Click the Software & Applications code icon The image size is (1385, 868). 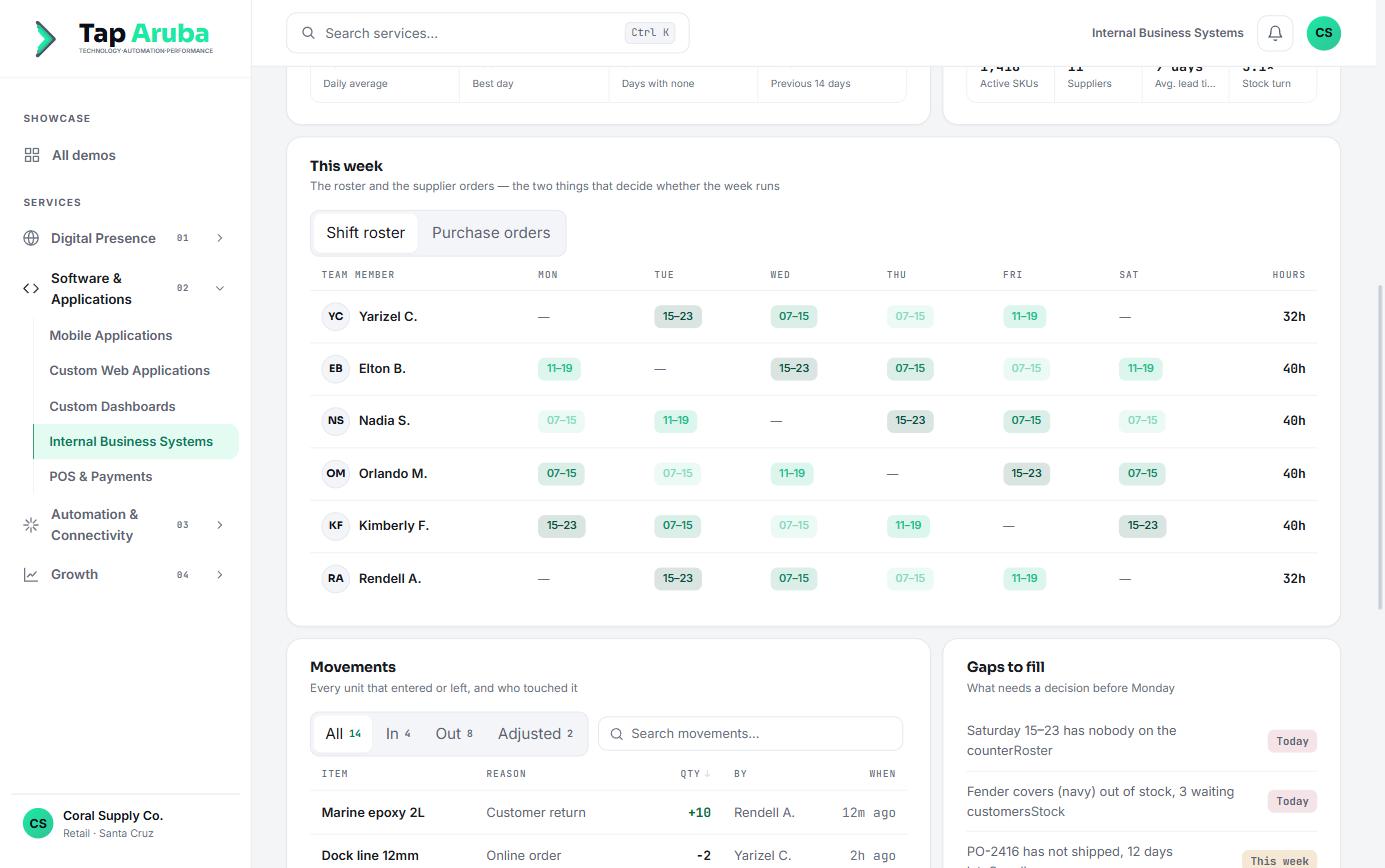coord(31,288)
